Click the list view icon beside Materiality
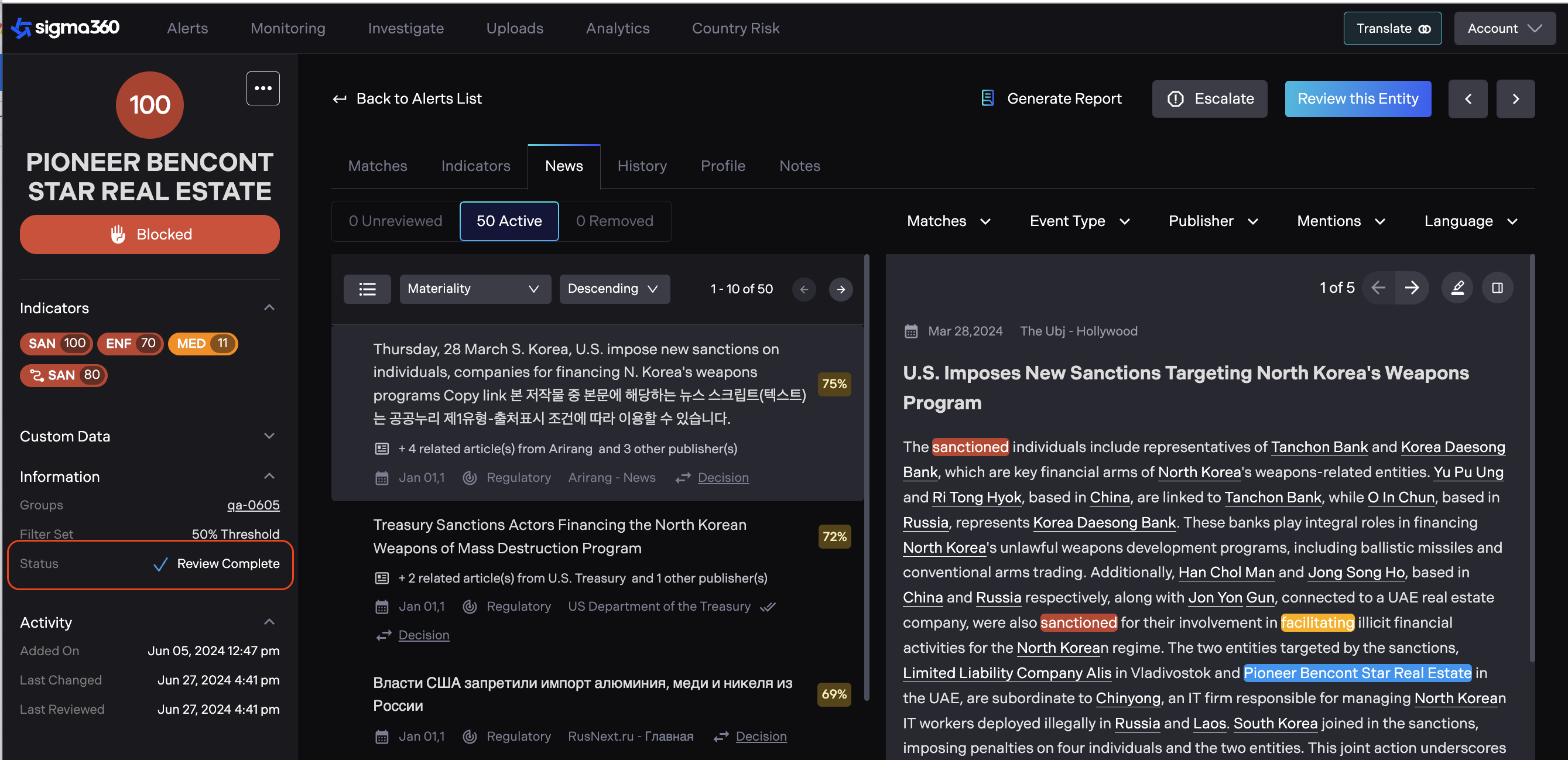The height and width of the screenshot is (760, 1568). pos(367,289)
